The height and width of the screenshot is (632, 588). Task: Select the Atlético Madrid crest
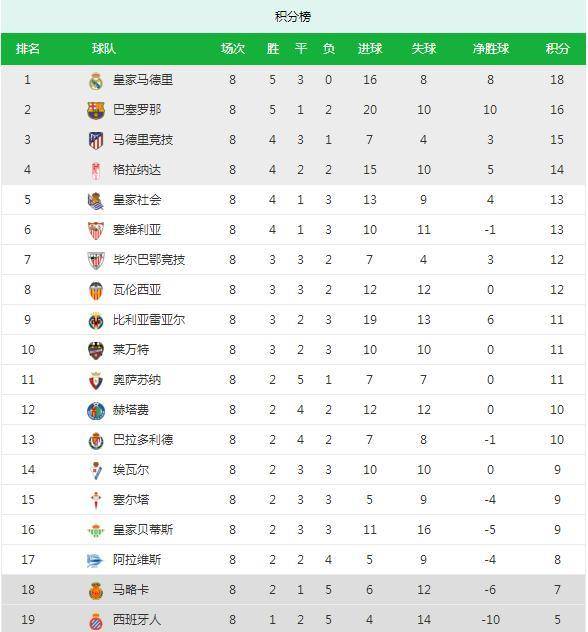(x=96, y=140)
